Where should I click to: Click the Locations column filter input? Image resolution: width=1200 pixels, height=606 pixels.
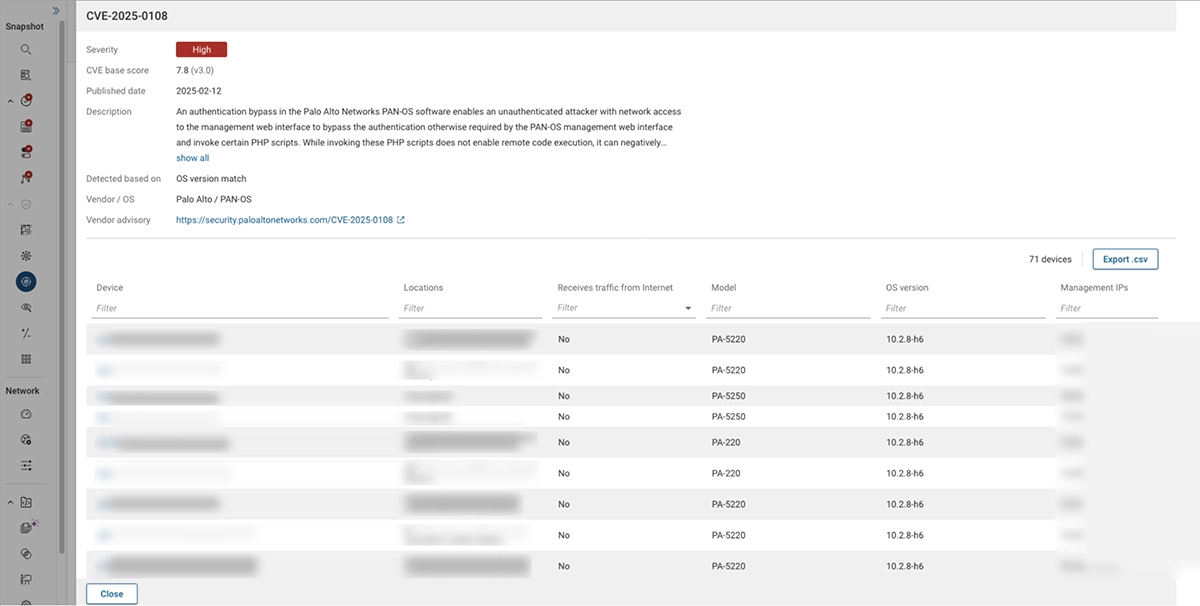coord(470,308)
